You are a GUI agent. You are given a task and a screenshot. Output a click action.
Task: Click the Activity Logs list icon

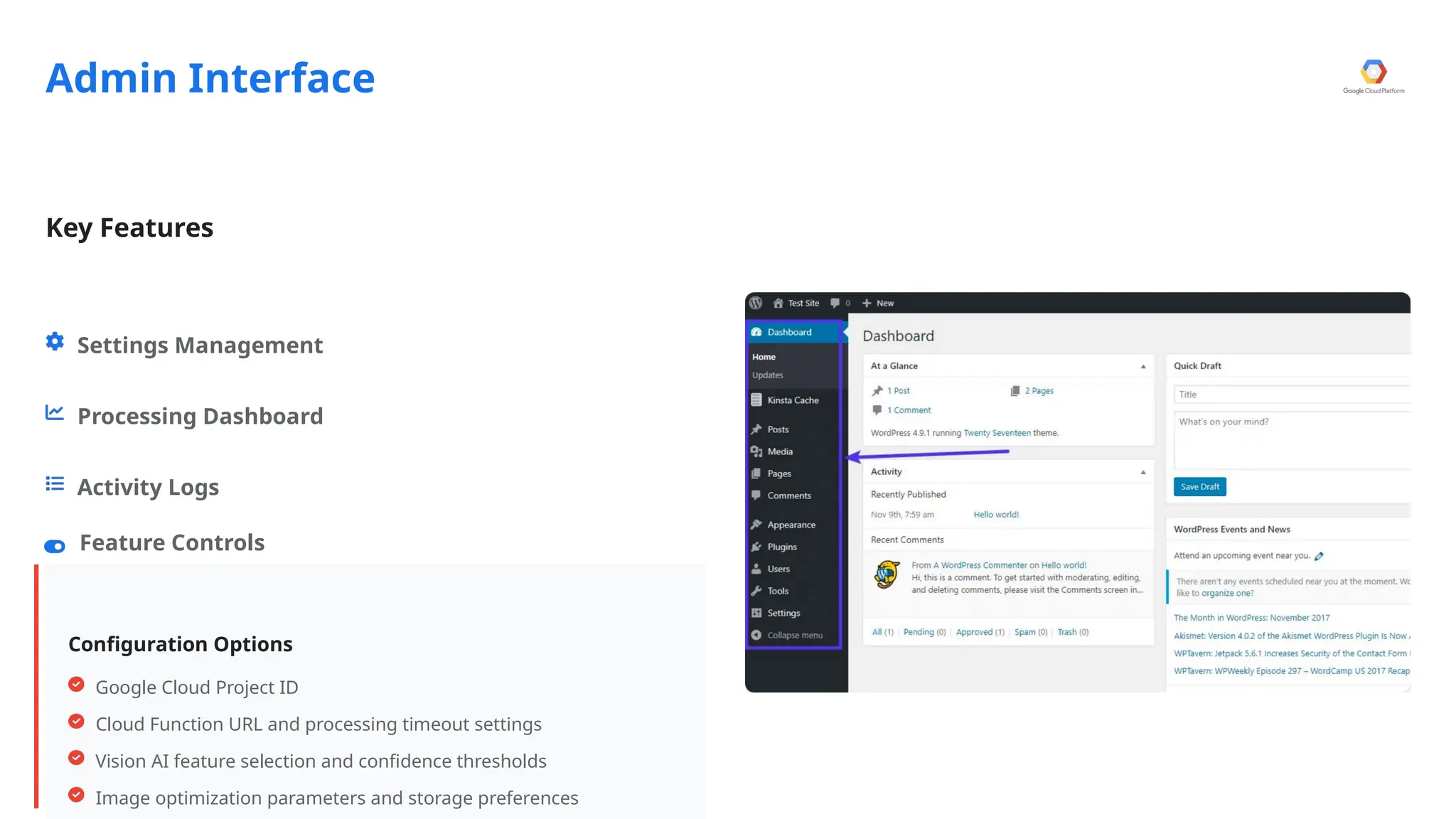click(x=55, y=484)
